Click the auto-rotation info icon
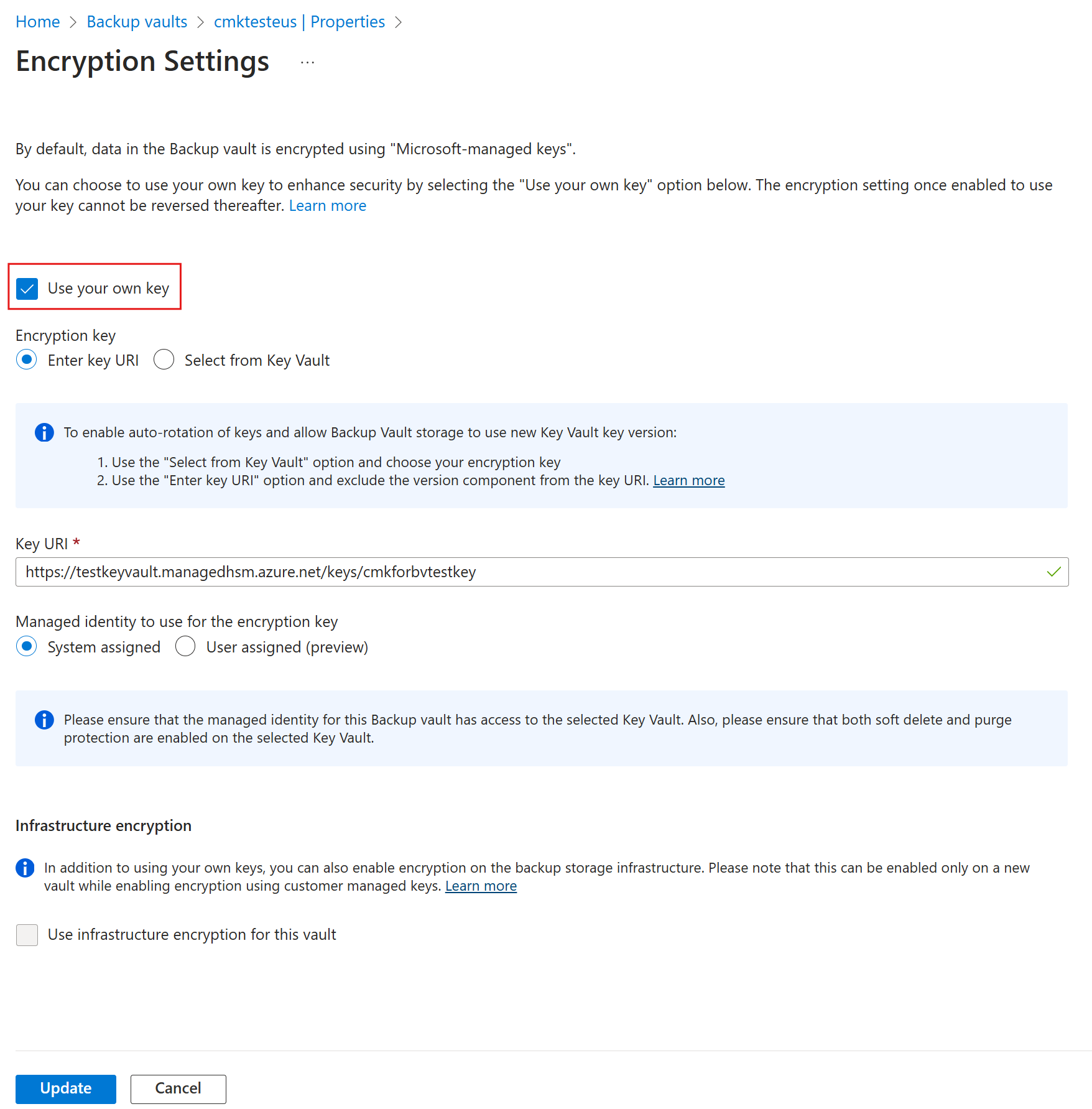This screenshot has height=1109, width=1092. [x=44, y=432]
